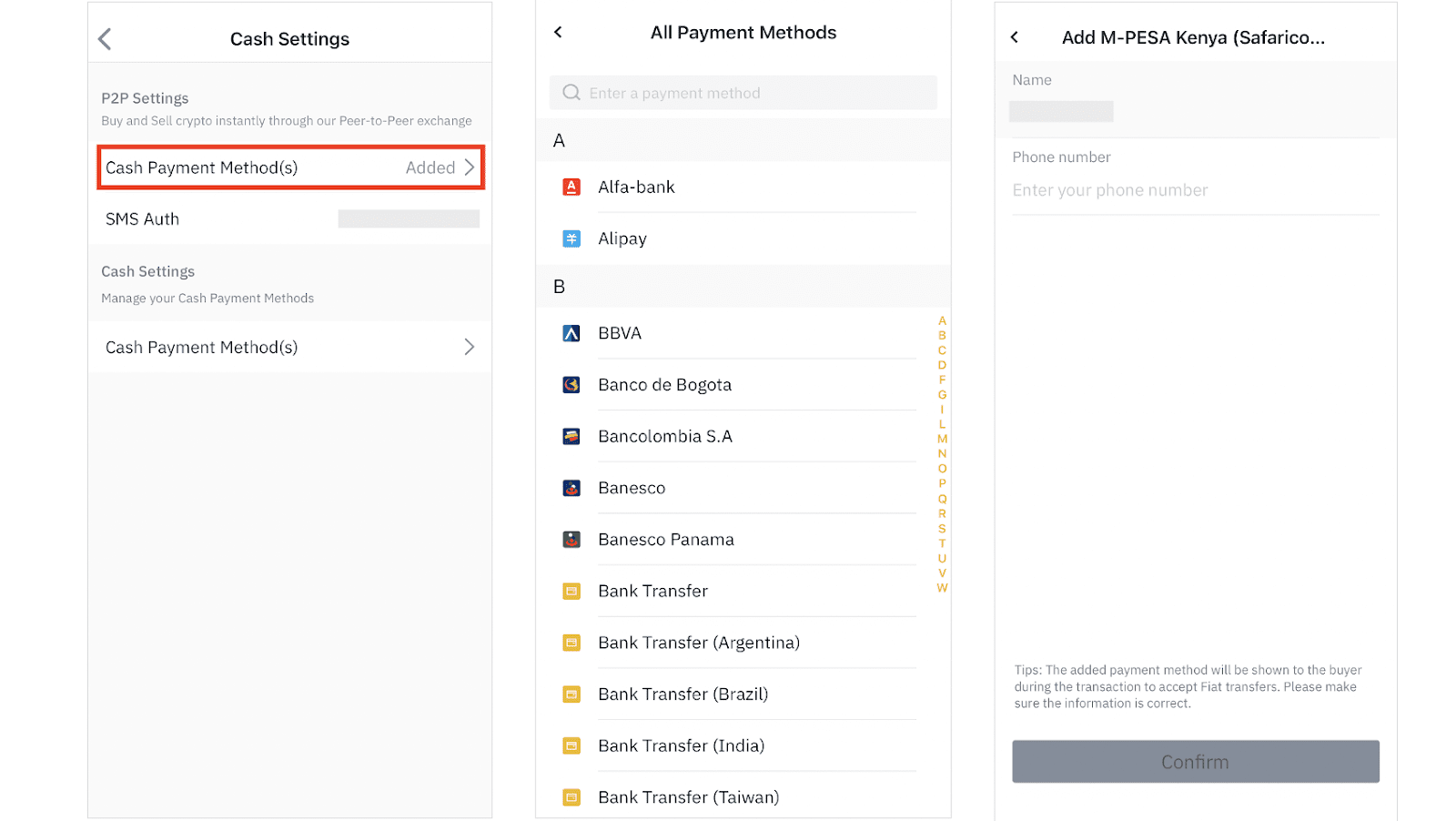The height and width of the screenshot is (821, 1456).
Task: Jump to letter W in alphabet index
Action: tap(942, 587)
